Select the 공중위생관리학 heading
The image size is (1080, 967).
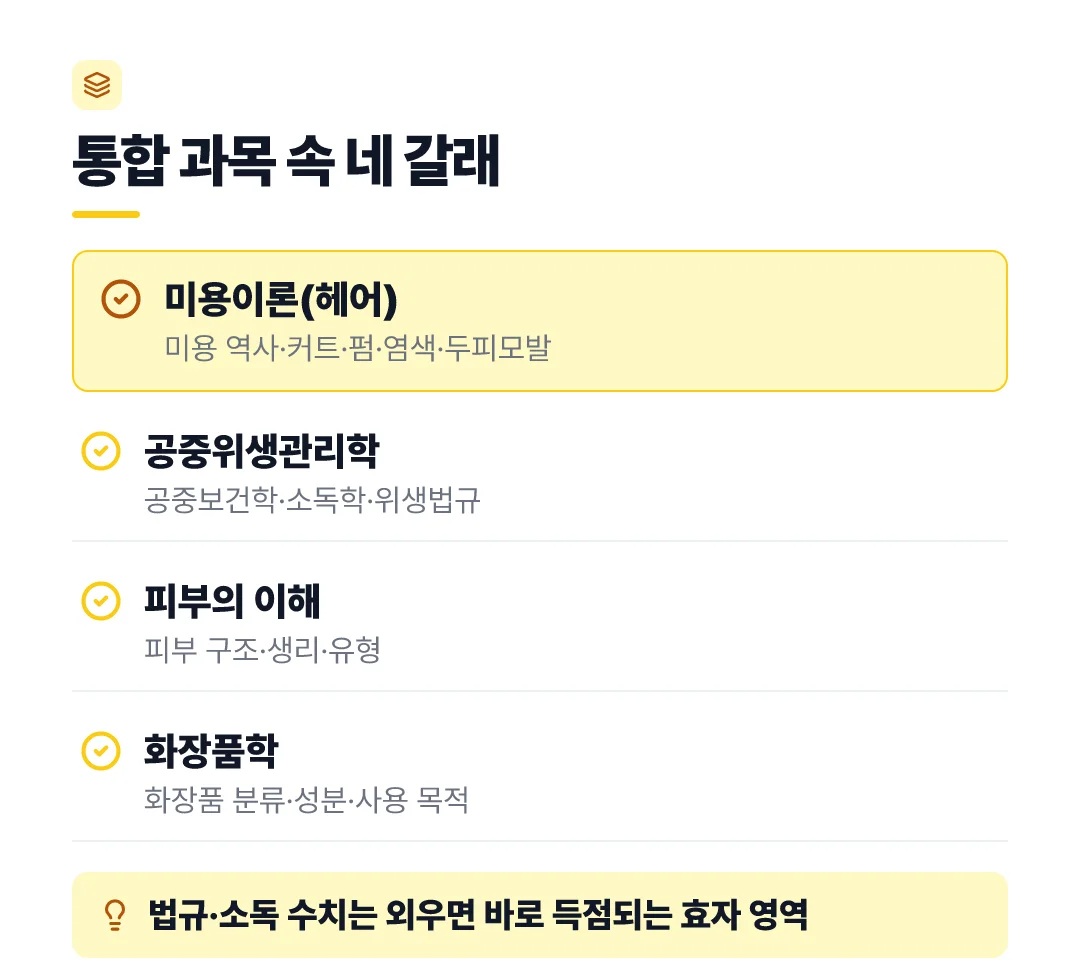(262, 451)
